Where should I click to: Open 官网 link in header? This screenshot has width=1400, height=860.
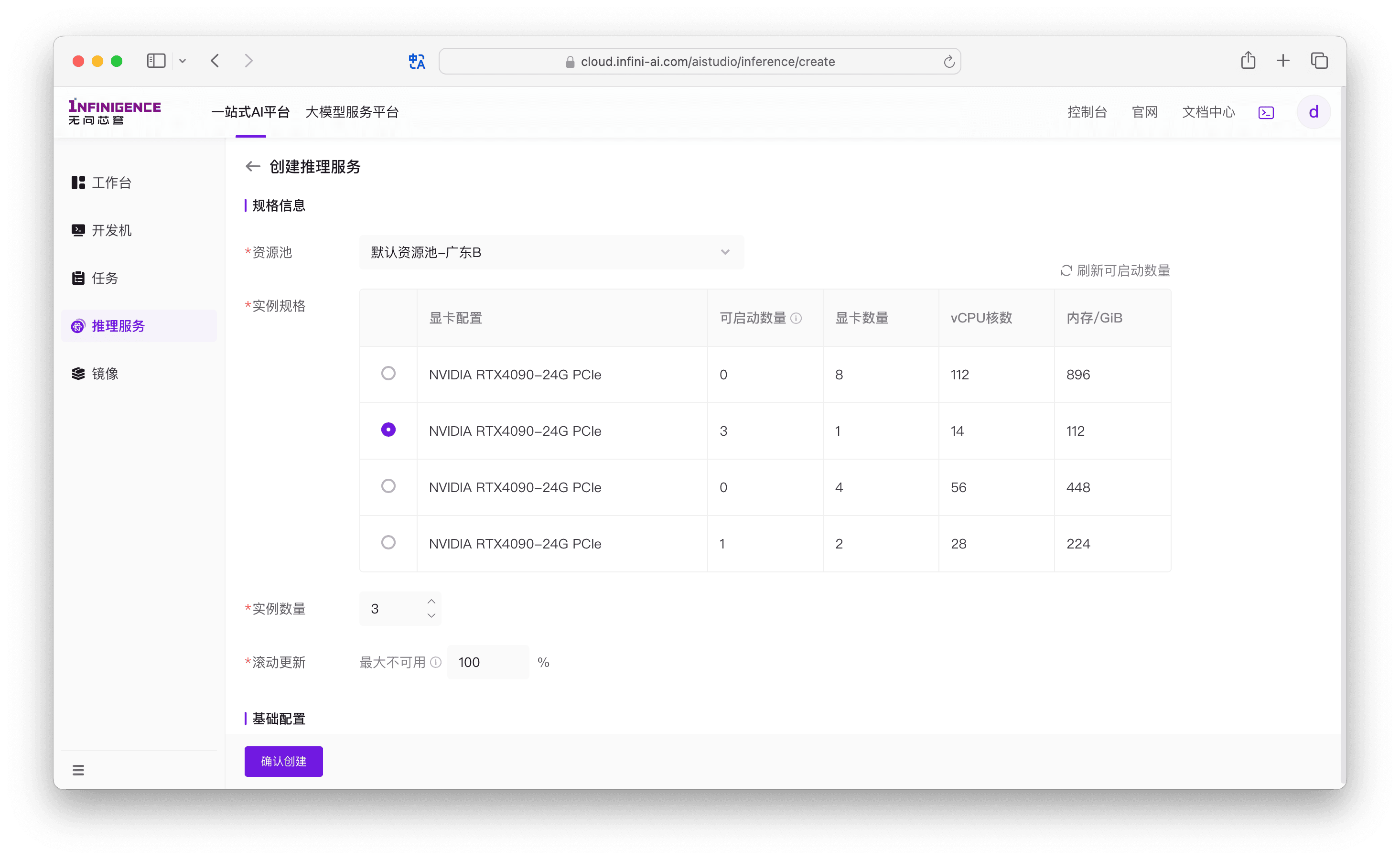tap(1144, 112)
